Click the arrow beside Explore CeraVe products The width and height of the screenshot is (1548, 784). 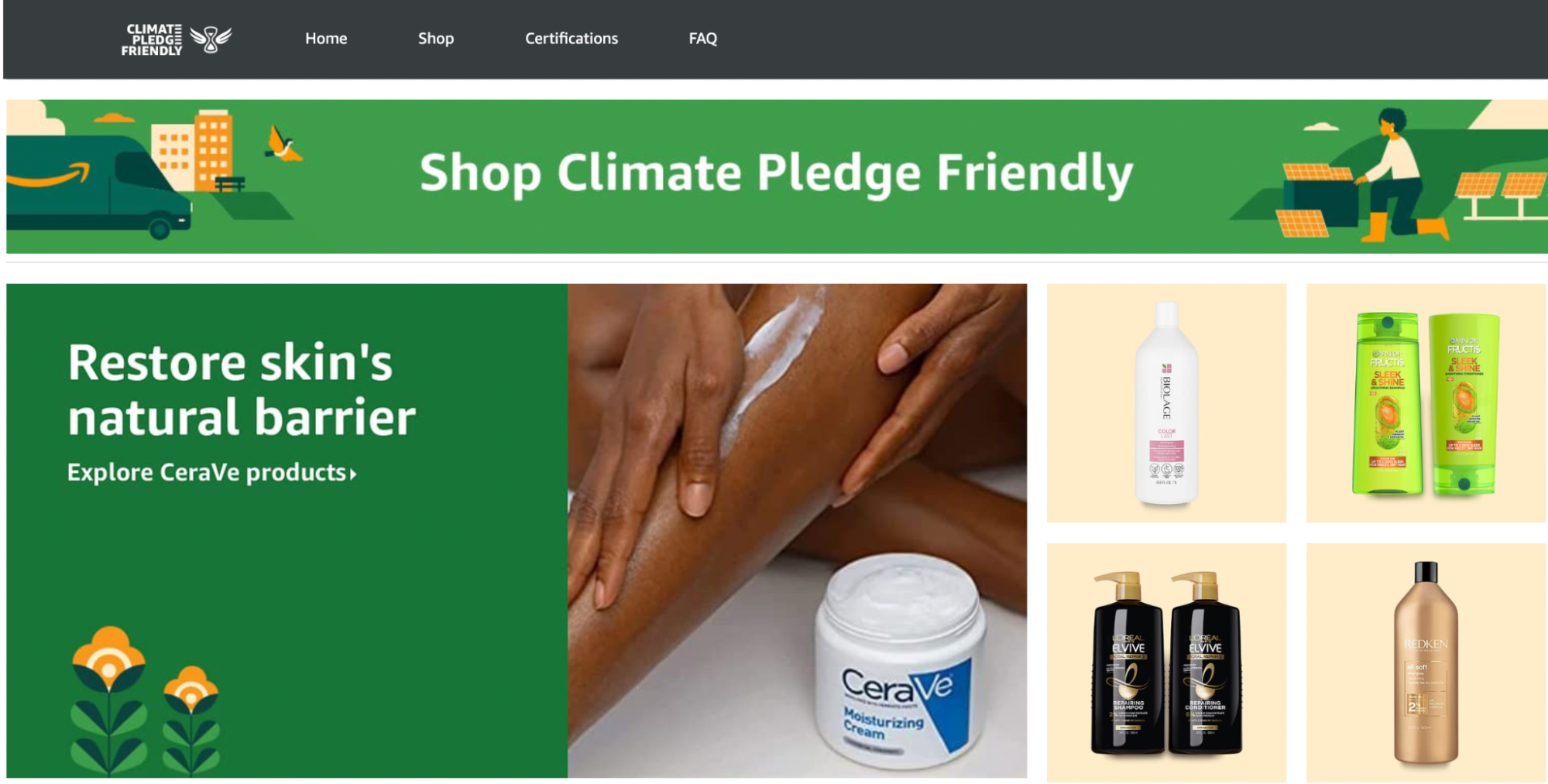click(353, 474)
